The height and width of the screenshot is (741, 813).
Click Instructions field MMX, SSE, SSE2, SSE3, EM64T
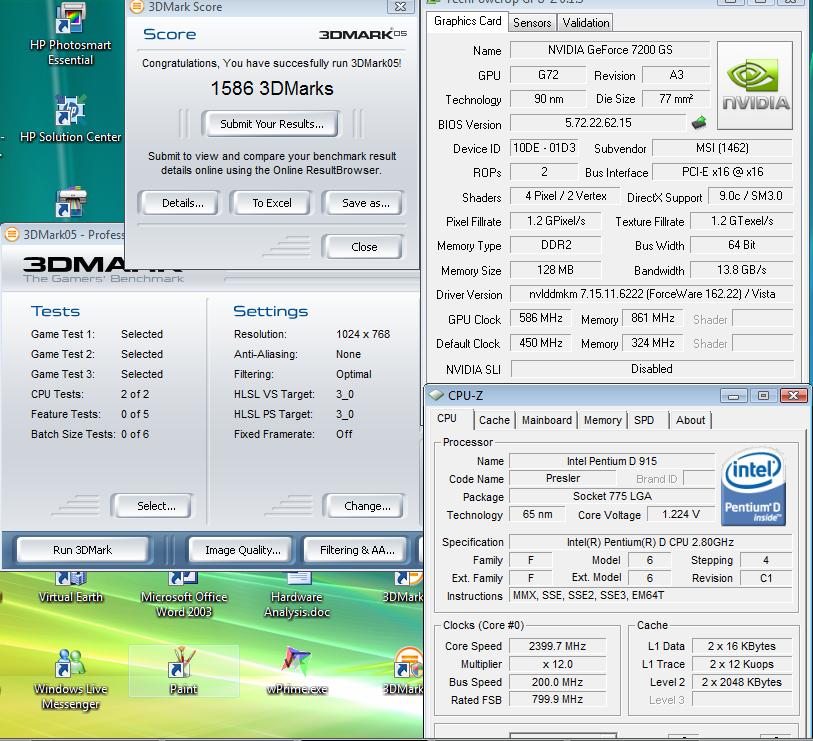click(x=650, y=595)
